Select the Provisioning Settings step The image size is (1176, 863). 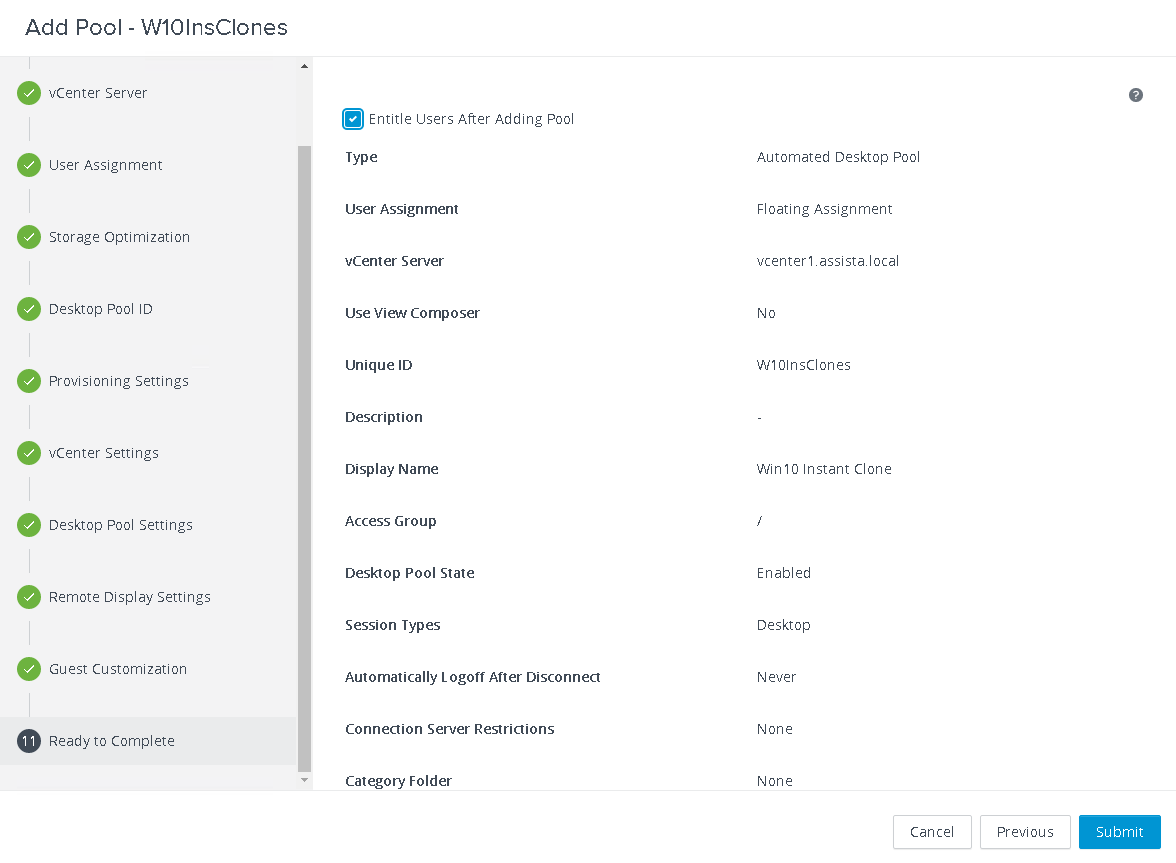click(118, 381)
